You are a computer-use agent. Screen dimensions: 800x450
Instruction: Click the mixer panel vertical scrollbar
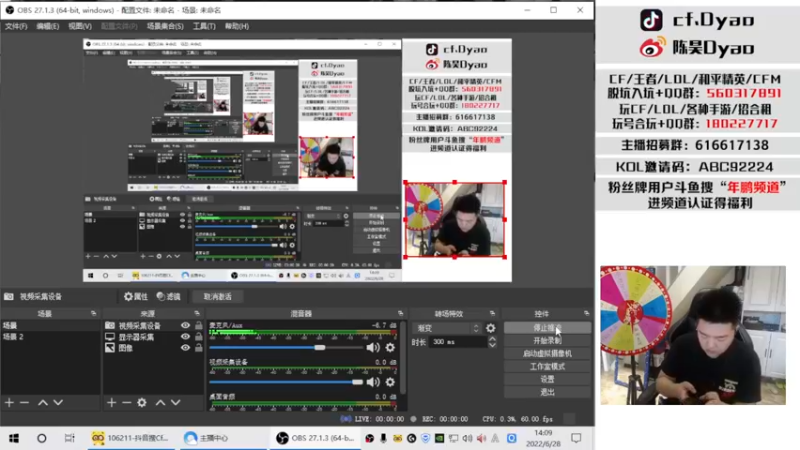tap(403, 357)
